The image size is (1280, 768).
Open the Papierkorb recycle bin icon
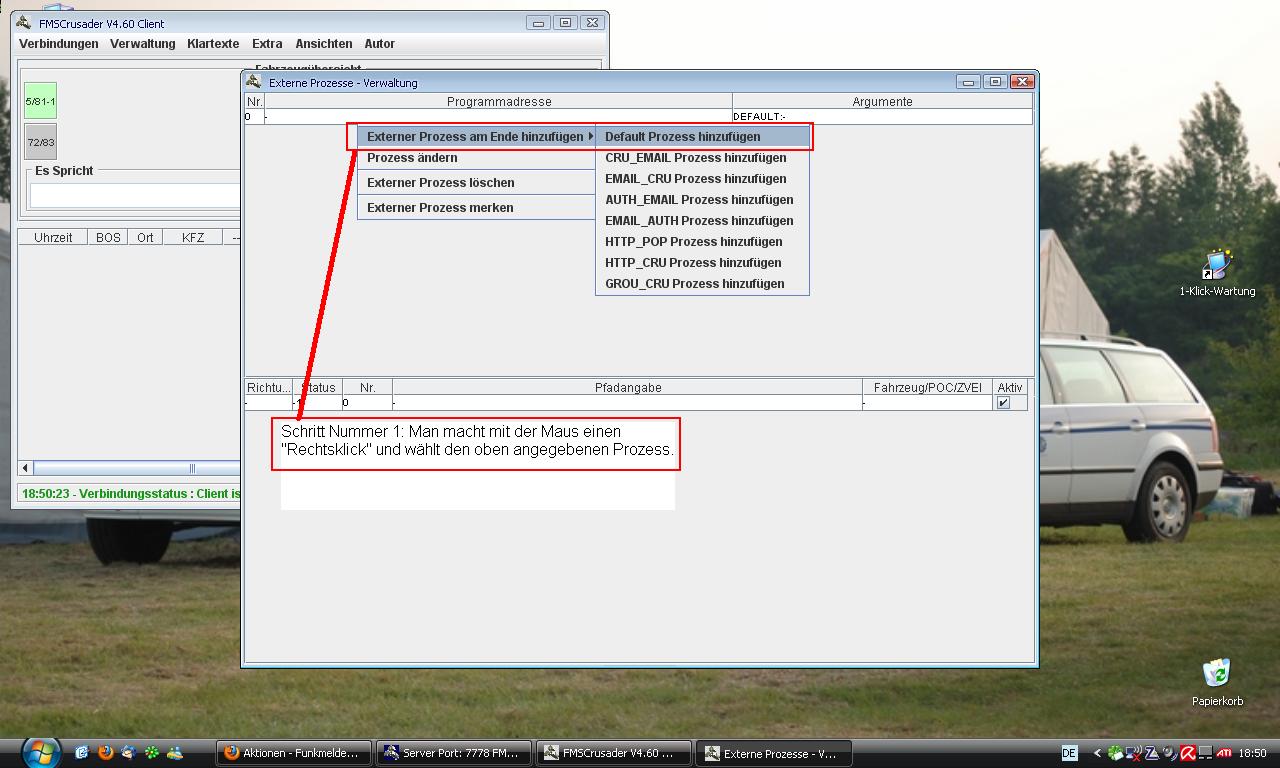[1216, 674]
